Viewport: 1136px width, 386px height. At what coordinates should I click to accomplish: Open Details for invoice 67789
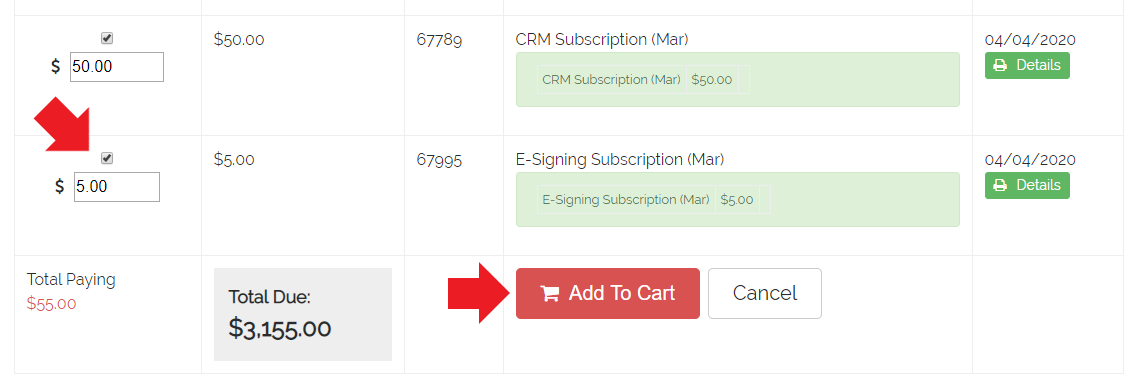(1027, 65)
